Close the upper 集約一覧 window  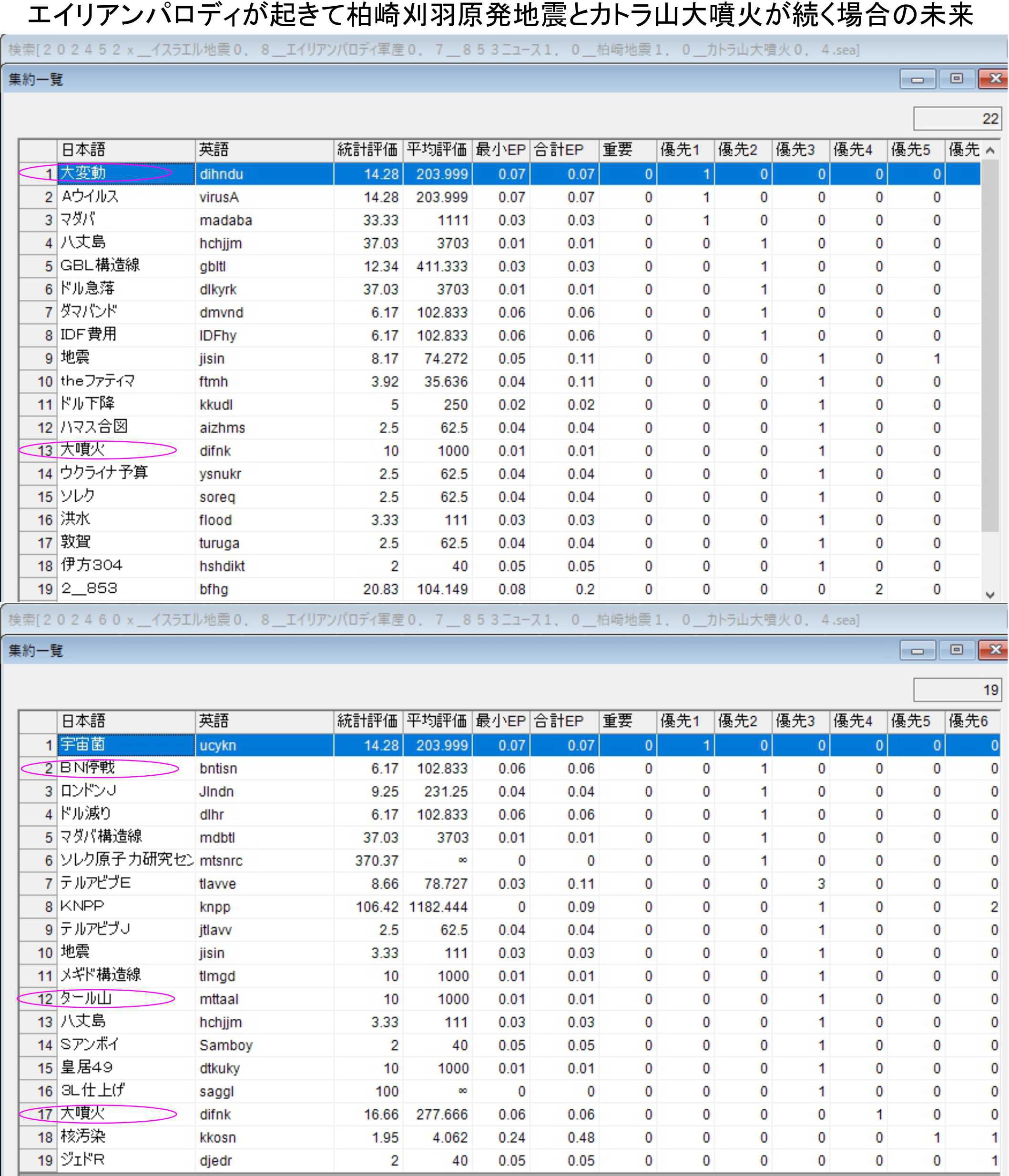[x=994, y=80]
